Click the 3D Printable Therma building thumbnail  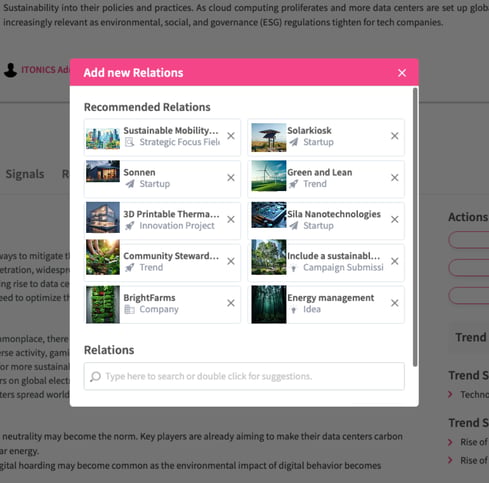[x=103, y=217]
